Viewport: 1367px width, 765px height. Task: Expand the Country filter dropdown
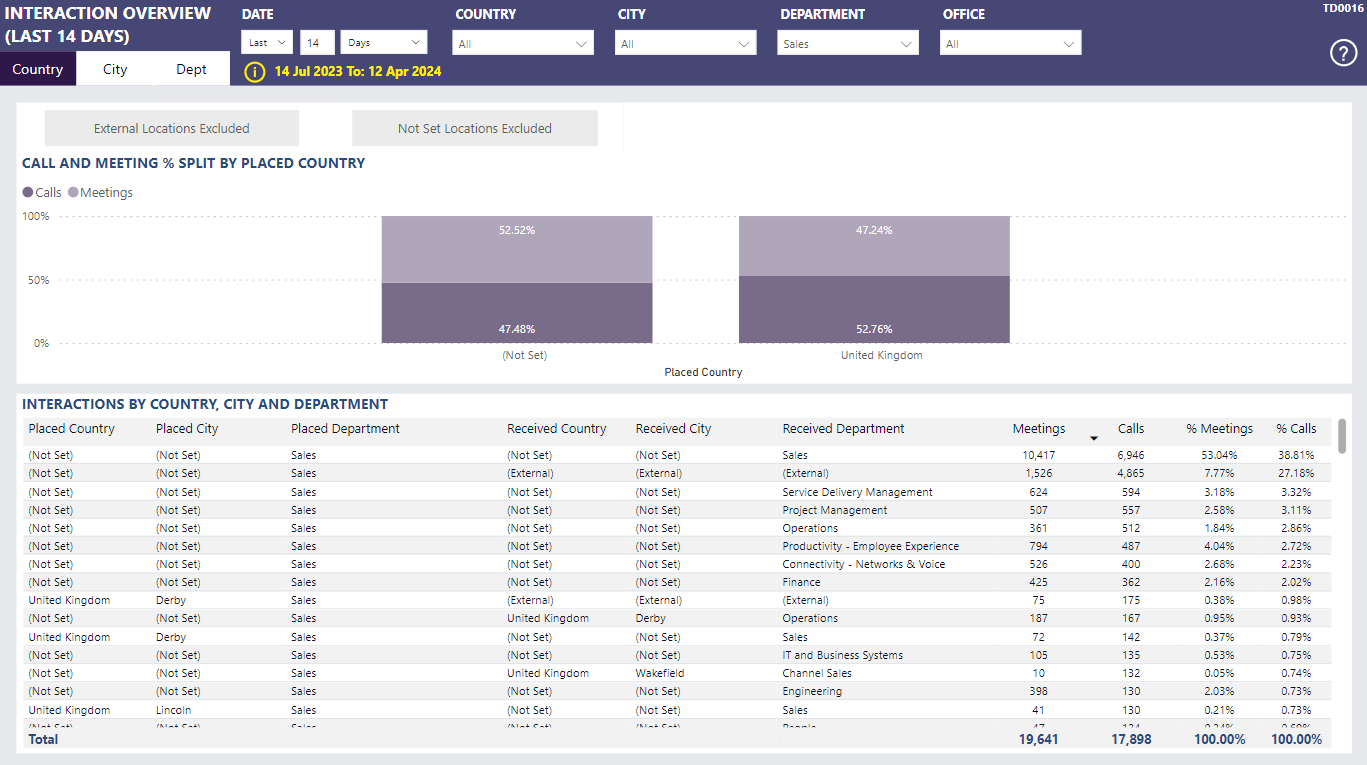pyautogui.click(x=523, y=43)
